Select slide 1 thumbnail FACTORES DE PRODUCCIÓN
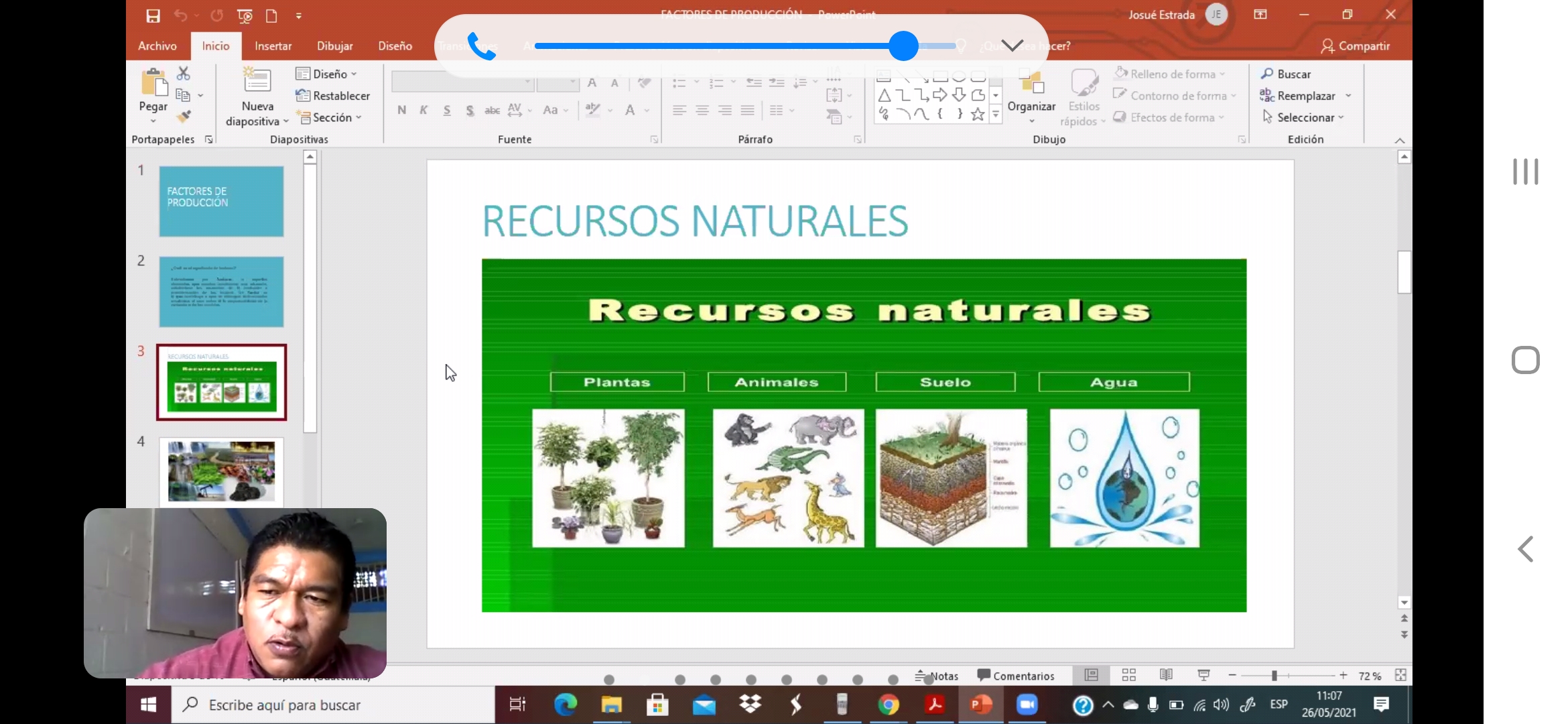The width and height of the screenshot is (1568, 724). pyautogui.click(x=221, y=201)
